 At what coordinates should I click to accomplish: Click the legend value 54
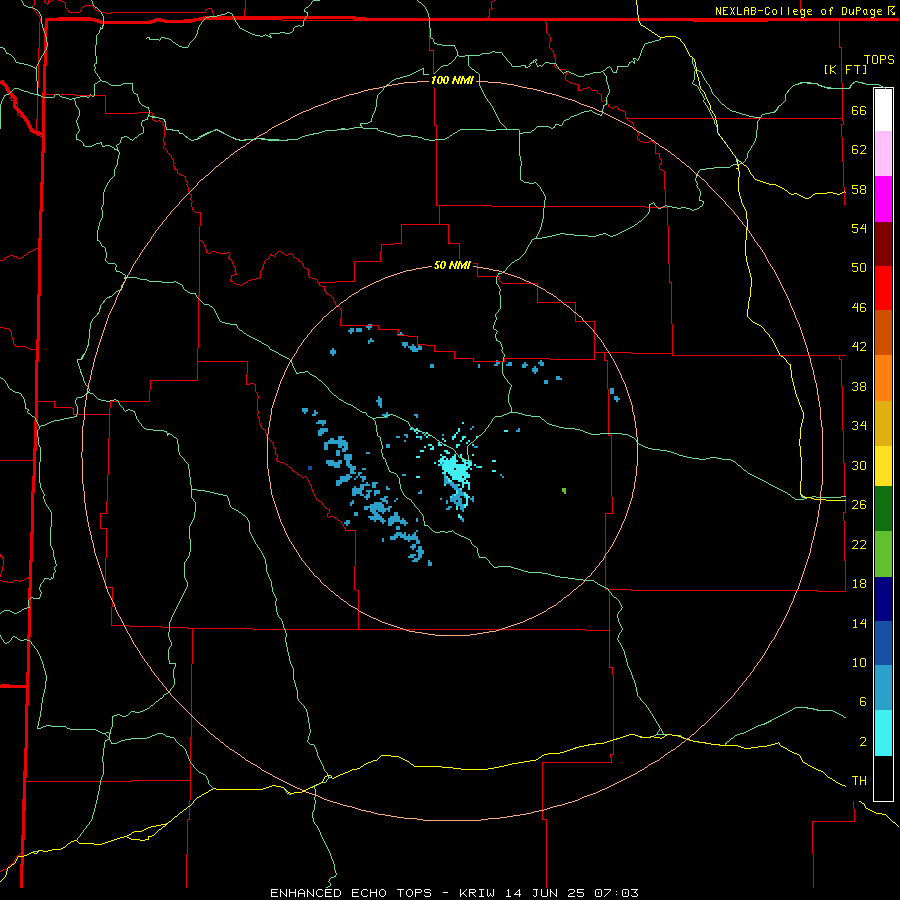pos(859,228)
